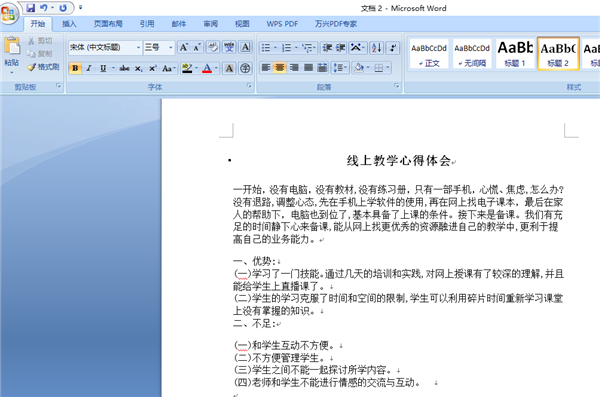The image size is (600, 397).
Task: Apply the 正文 style
Action: click(x=429, y=54)
